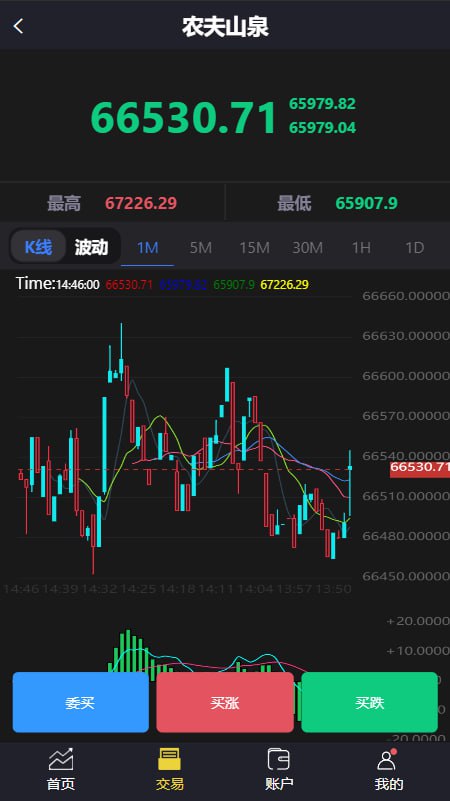Select the 5M timeframe tab
The height and width of the screenshot is (801, 450).
tap(201, 248)
